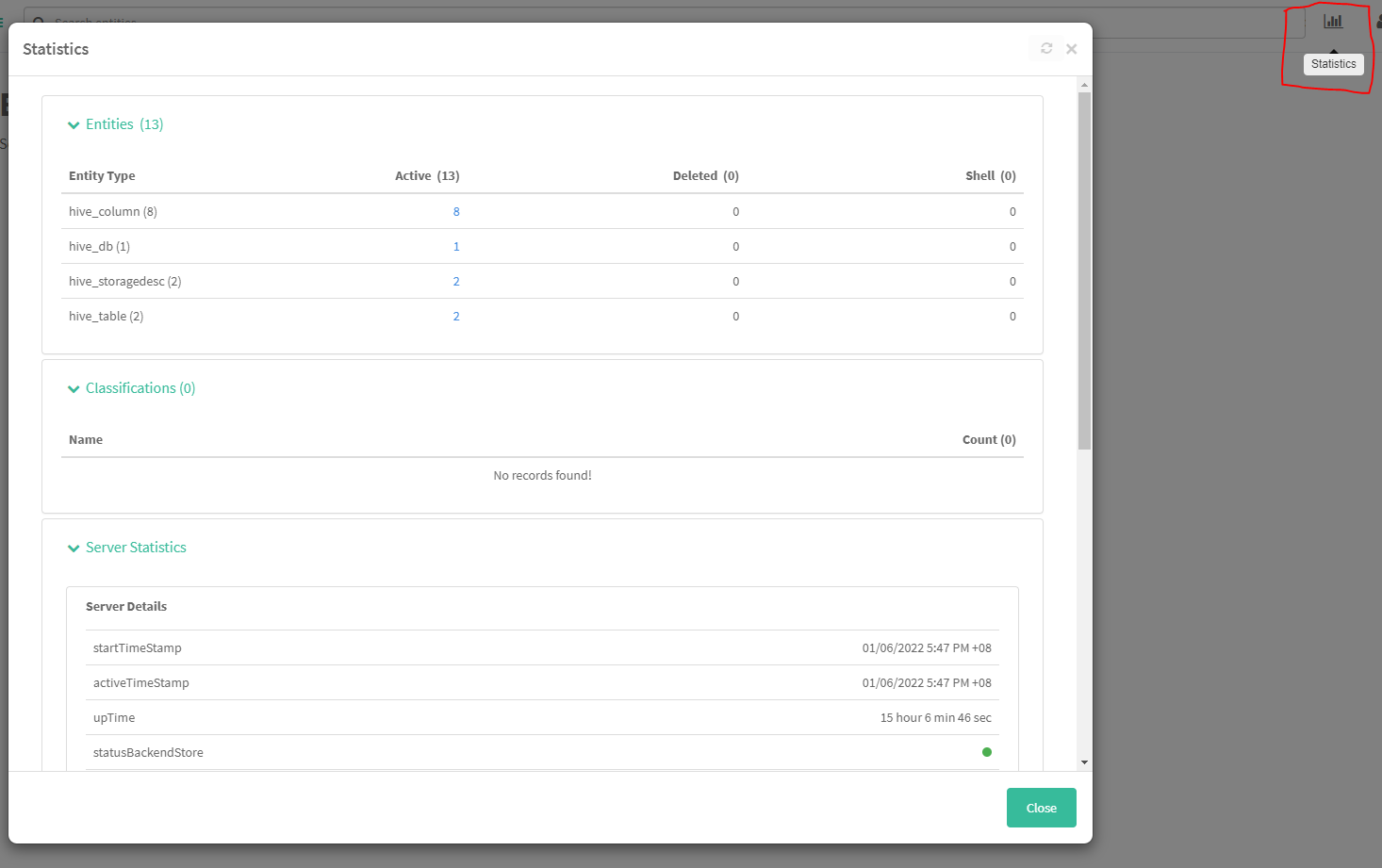This screenshot has height=868, width=1382.
Task: Click the upTime value 15 hour 6 min 46 sec
Action: tap(936, 717)
